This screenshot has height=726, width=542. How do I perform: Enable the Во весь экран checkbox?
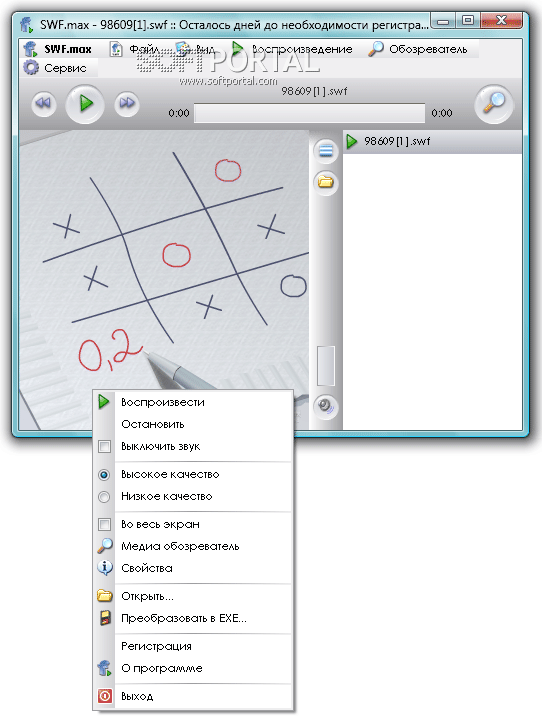click(x=105, y=524)
